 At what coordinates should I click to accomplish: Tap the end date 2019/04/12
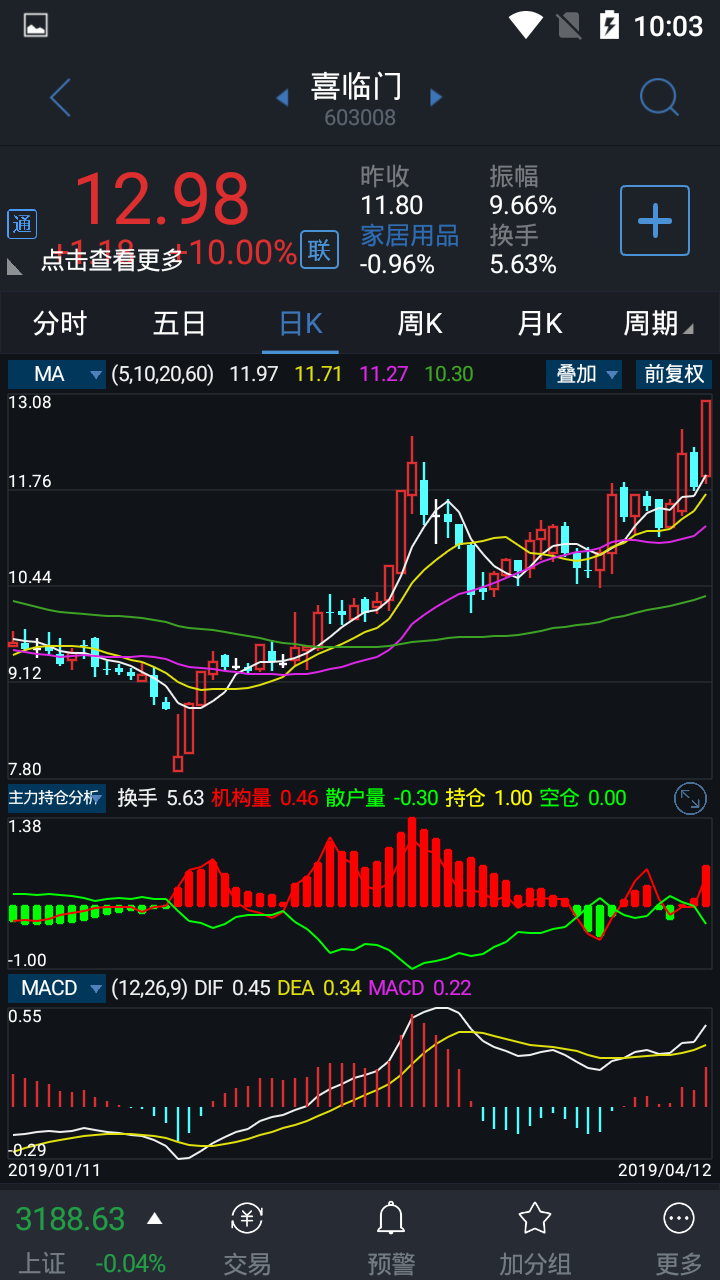coord(664,1169)
